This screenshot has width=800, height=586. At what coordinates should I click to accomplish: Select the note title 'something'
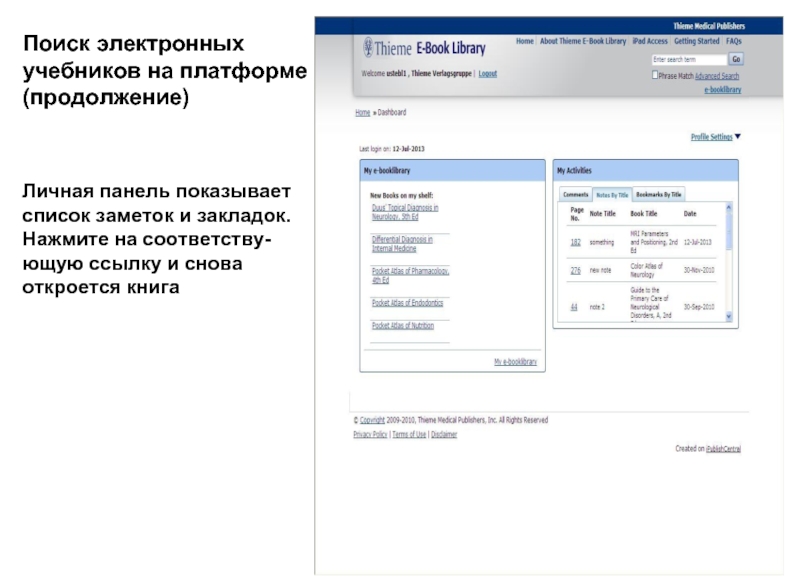(x=602, y=242)
